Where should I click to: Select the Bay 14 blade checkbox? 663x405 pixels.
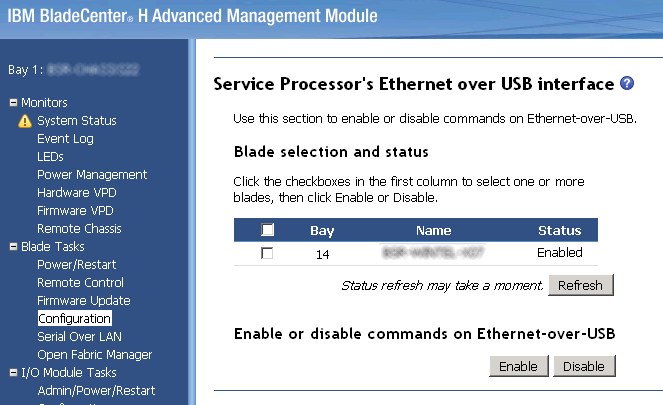267,254
